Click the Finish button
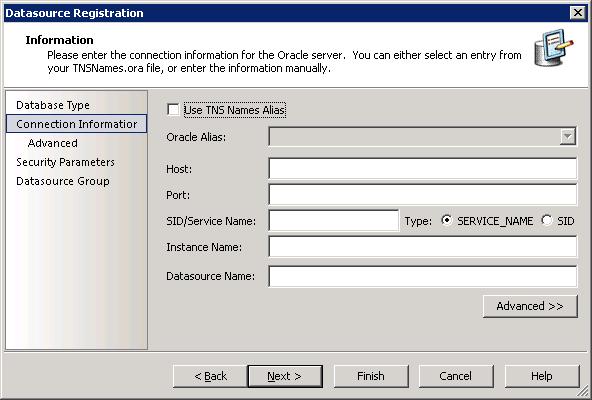592x400 pixels. pos(371,376)
